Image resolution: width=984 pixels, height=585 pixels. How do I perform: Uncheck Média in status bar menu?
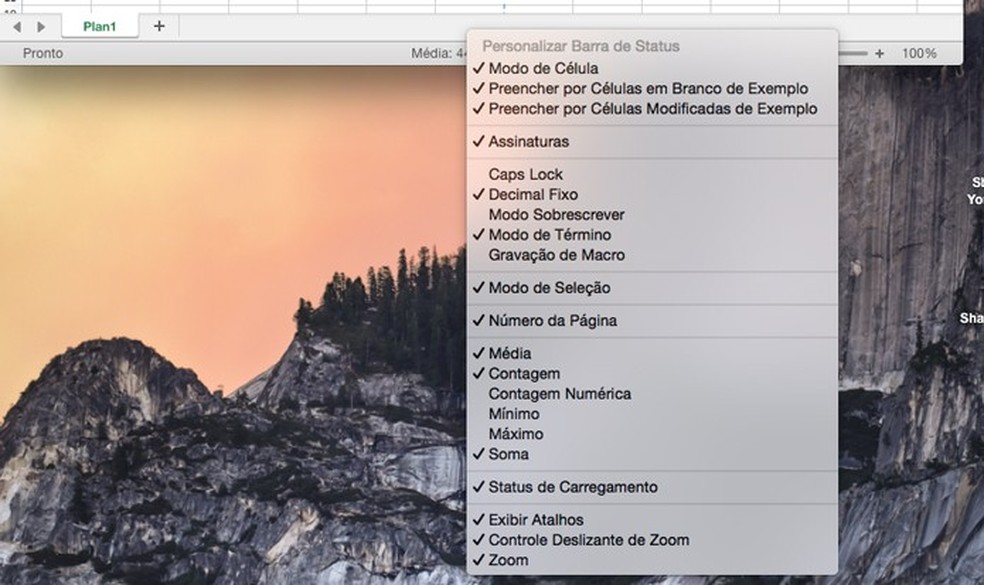[652, 353]
